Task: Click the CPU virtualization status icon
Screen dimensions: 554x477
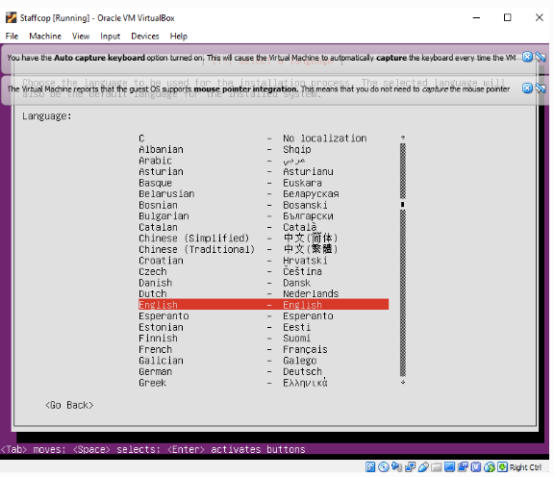Action: click(x=476, y=467)
